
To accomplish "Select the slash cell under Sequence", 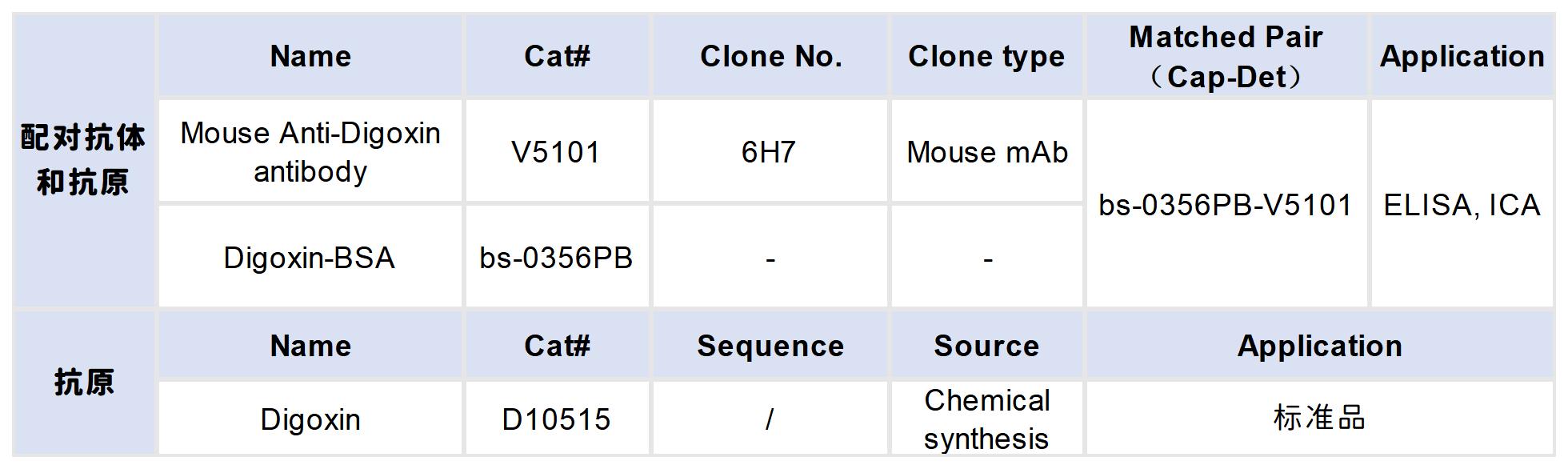I will pyautogui.click(x=770, y=419).
